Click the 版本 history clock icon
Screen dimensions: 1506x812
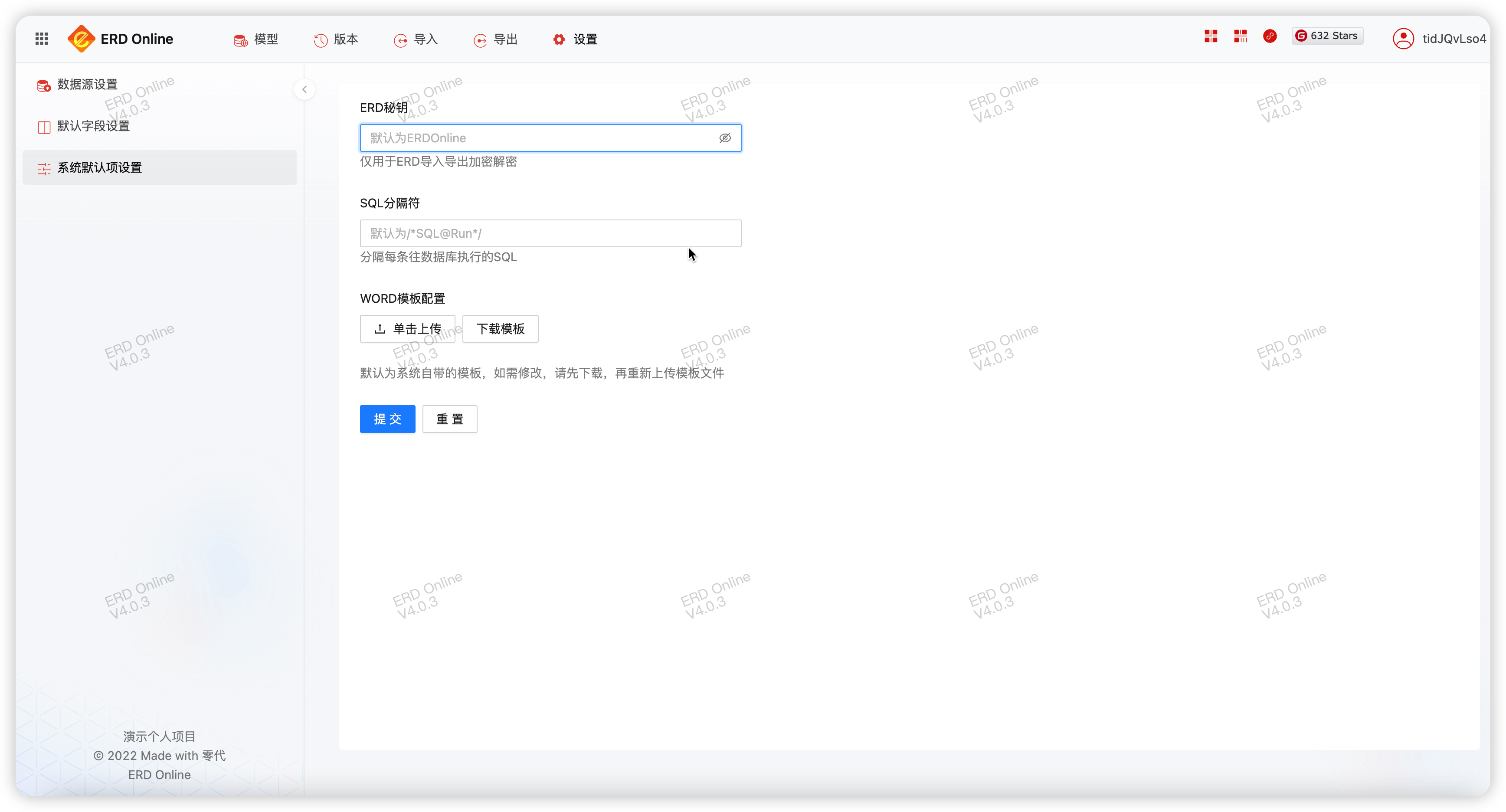[321, 40]
